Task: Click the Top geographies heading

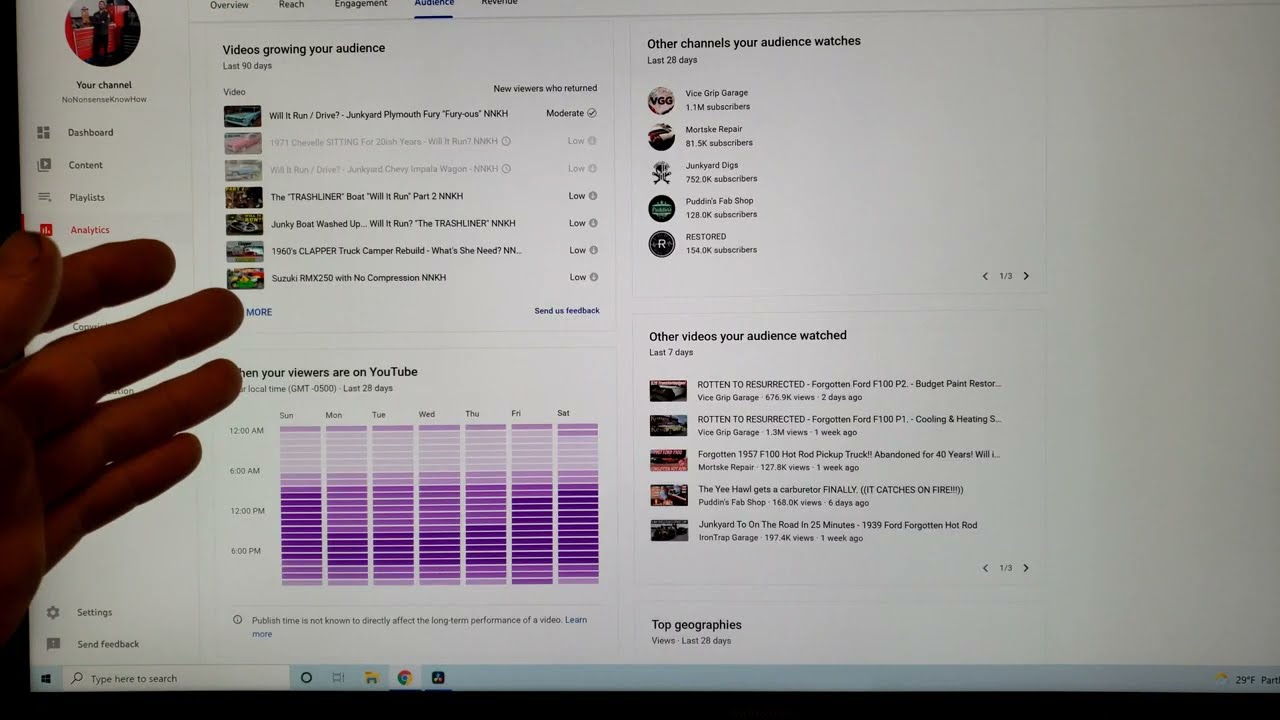Action: [x=696, y=625]
